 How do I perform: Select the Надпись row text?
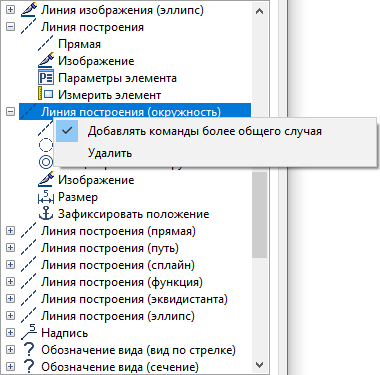[x=65, y=333]
